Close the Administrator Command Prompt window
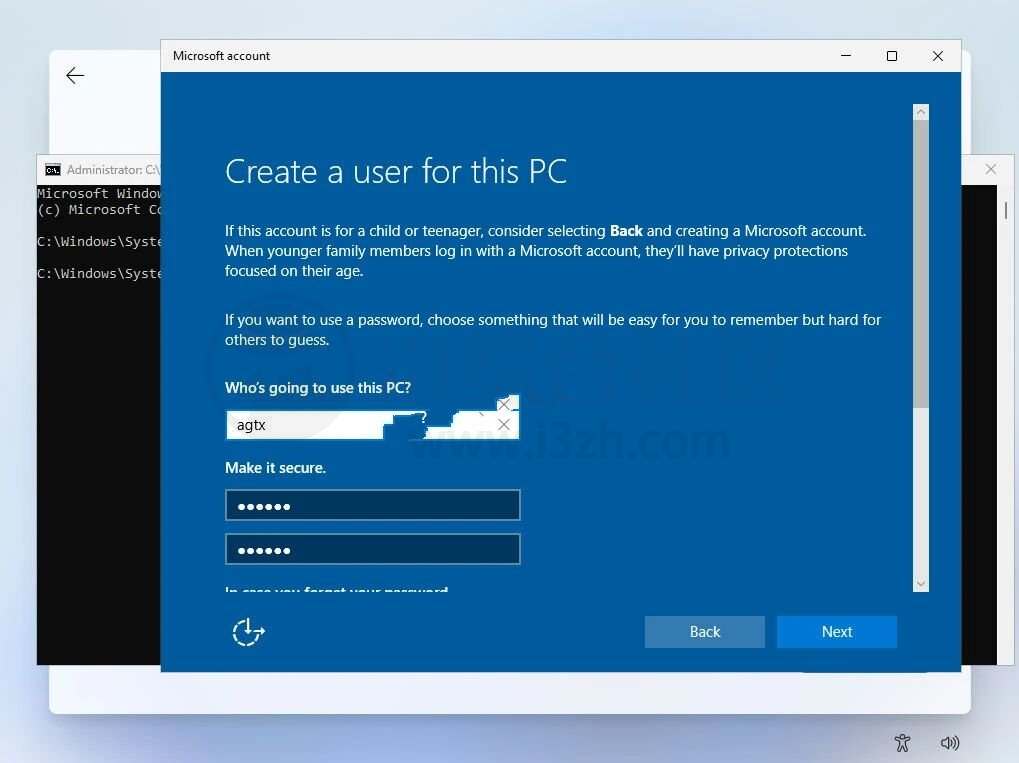Image resolution: width=1019 pixels, height=763 pixels. pos(990,169)
